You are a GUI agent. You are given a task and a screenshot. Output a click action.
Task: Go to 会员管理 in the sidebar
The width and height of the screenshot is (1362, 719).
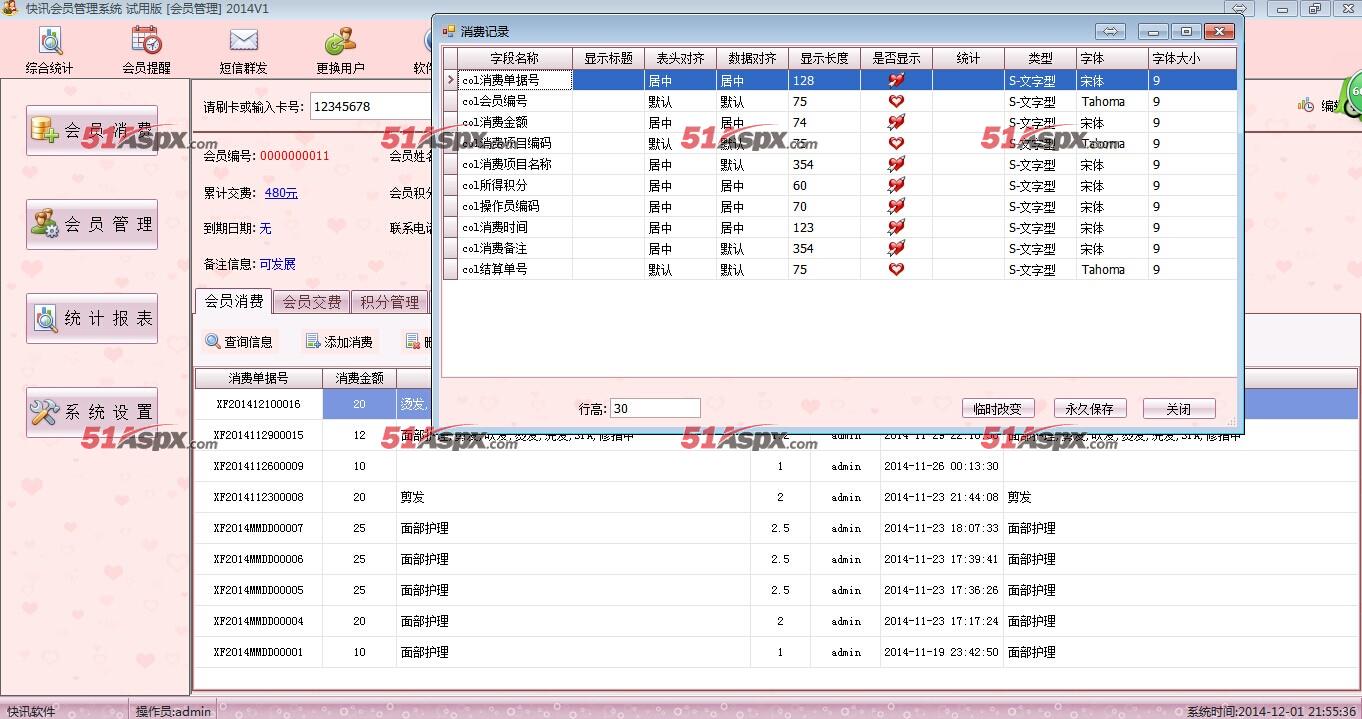point(92,224)
